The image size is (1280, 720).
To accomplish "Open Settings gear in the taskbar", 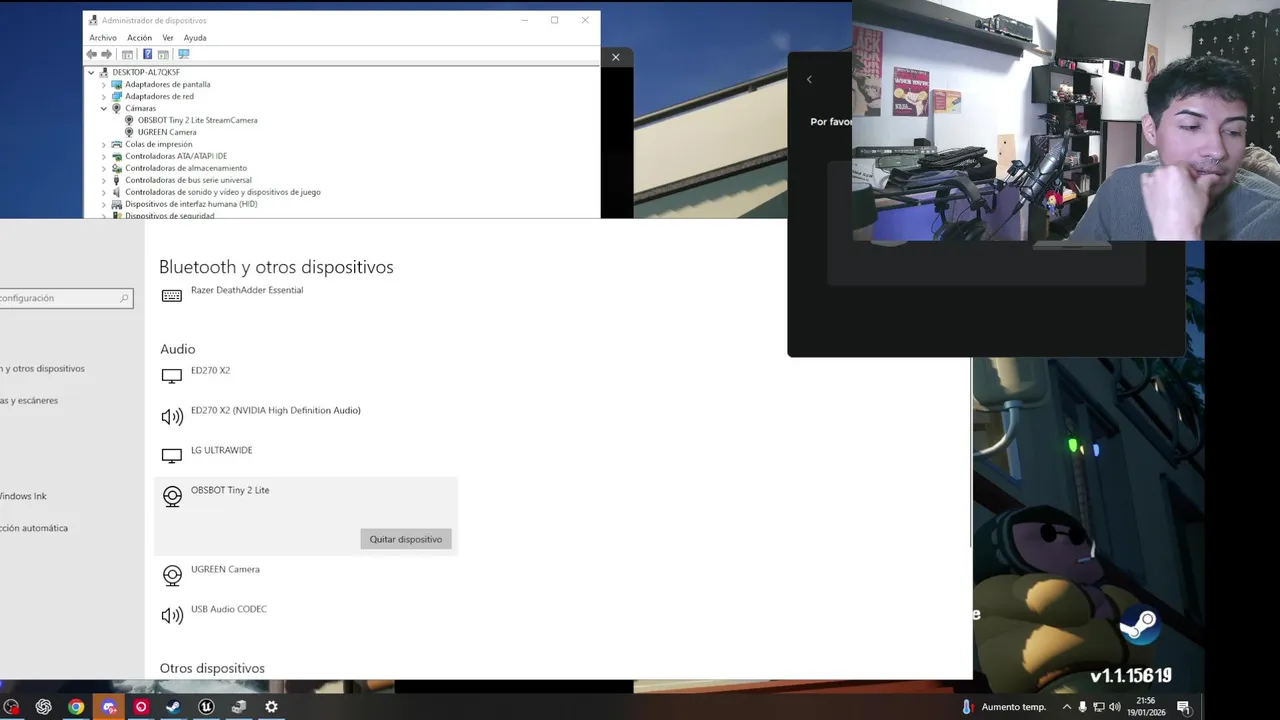I will [271, 707].
